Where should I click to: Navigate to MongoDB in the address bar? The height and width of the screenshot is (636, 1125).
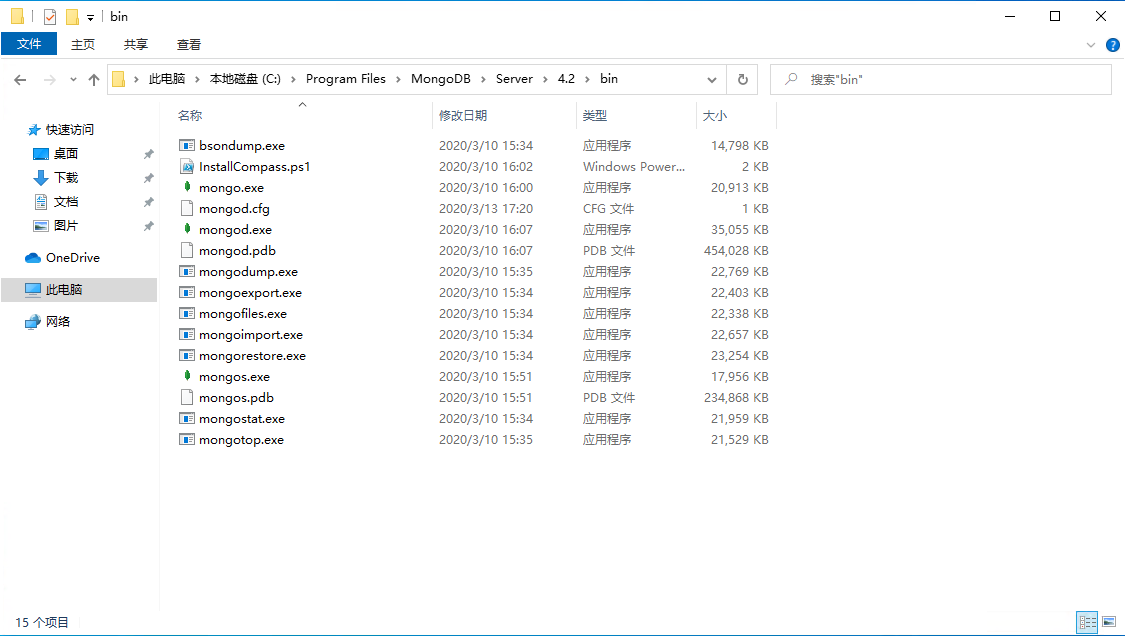click(x=441, y=79)
